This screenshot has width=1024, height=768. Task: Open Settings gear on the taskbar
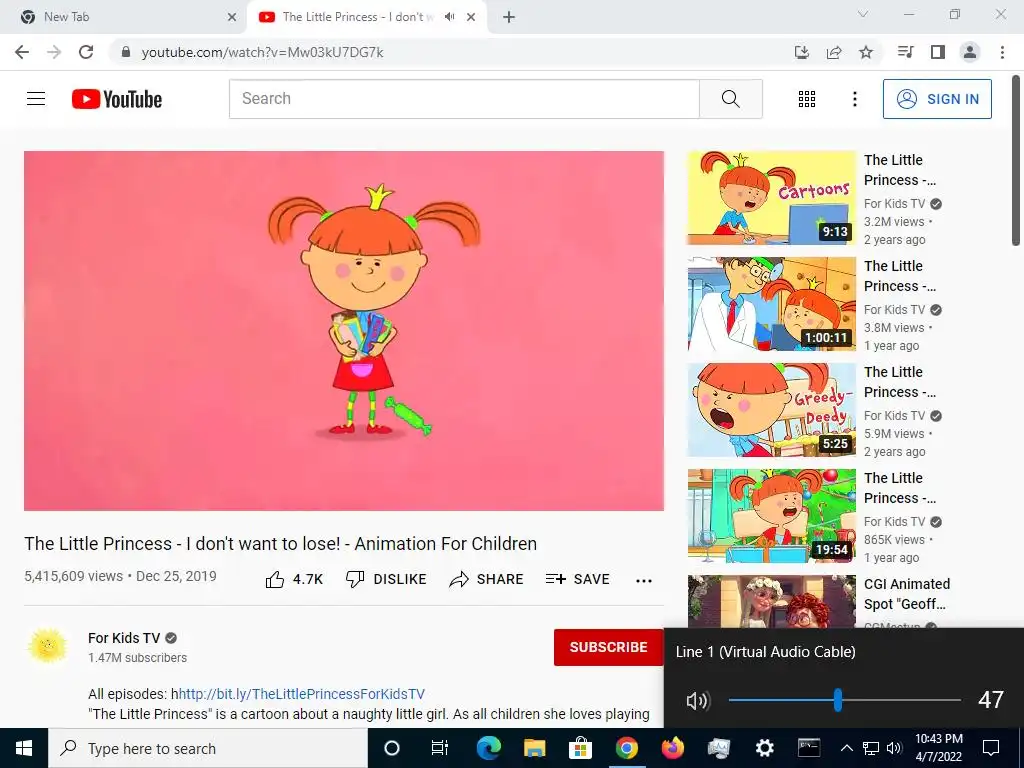tap(764, 748)
